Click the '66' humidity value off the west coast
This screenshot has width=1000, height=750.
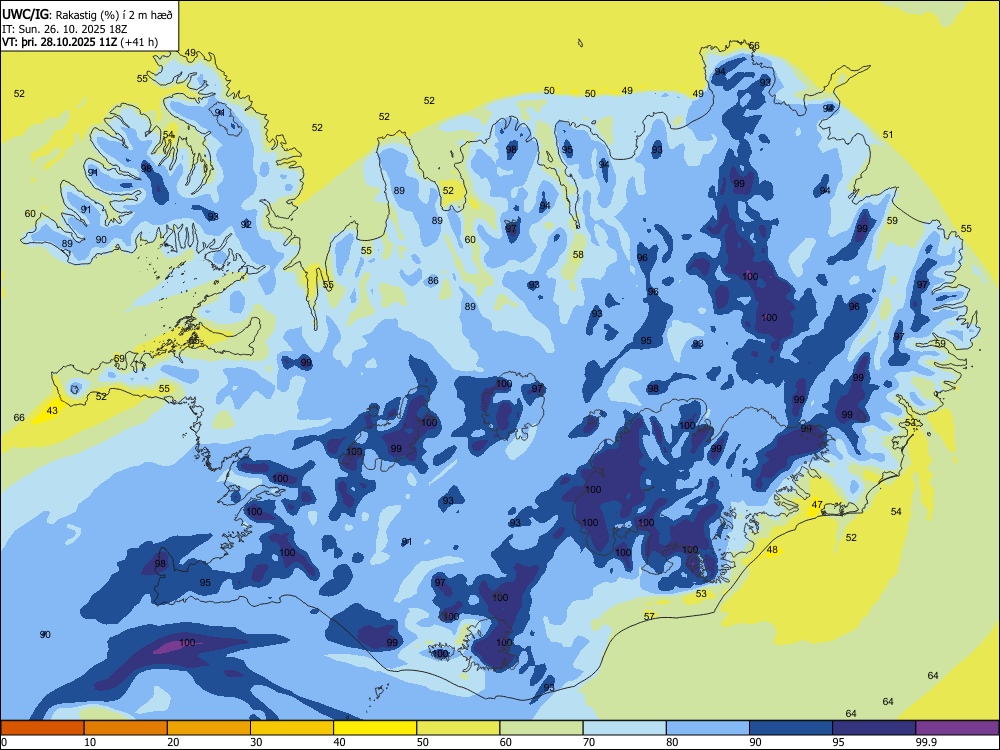point(19,418)
